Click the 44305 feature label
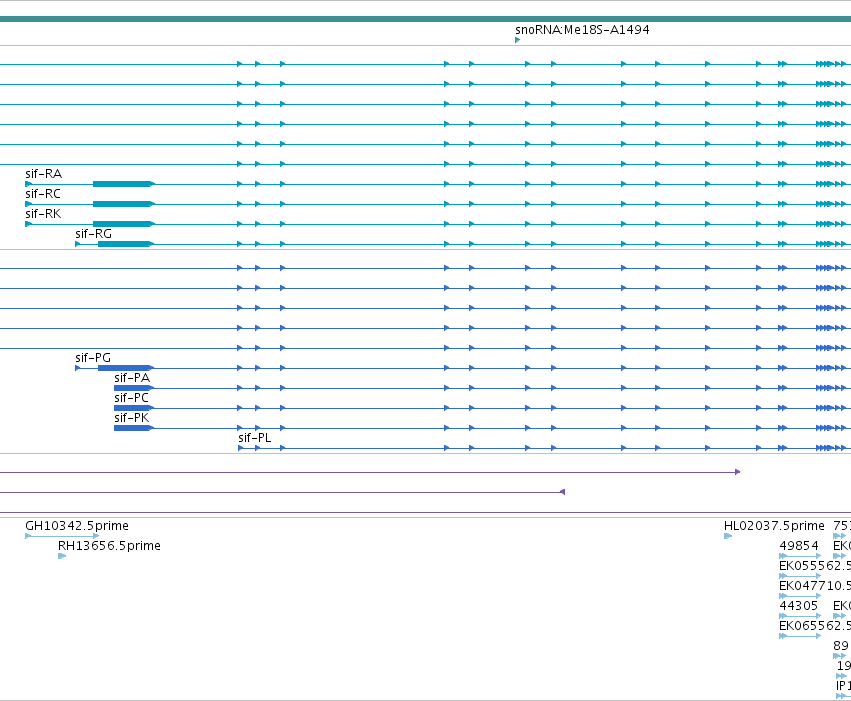The width and height of the screenshot is (851, 701). coord(798,606)
